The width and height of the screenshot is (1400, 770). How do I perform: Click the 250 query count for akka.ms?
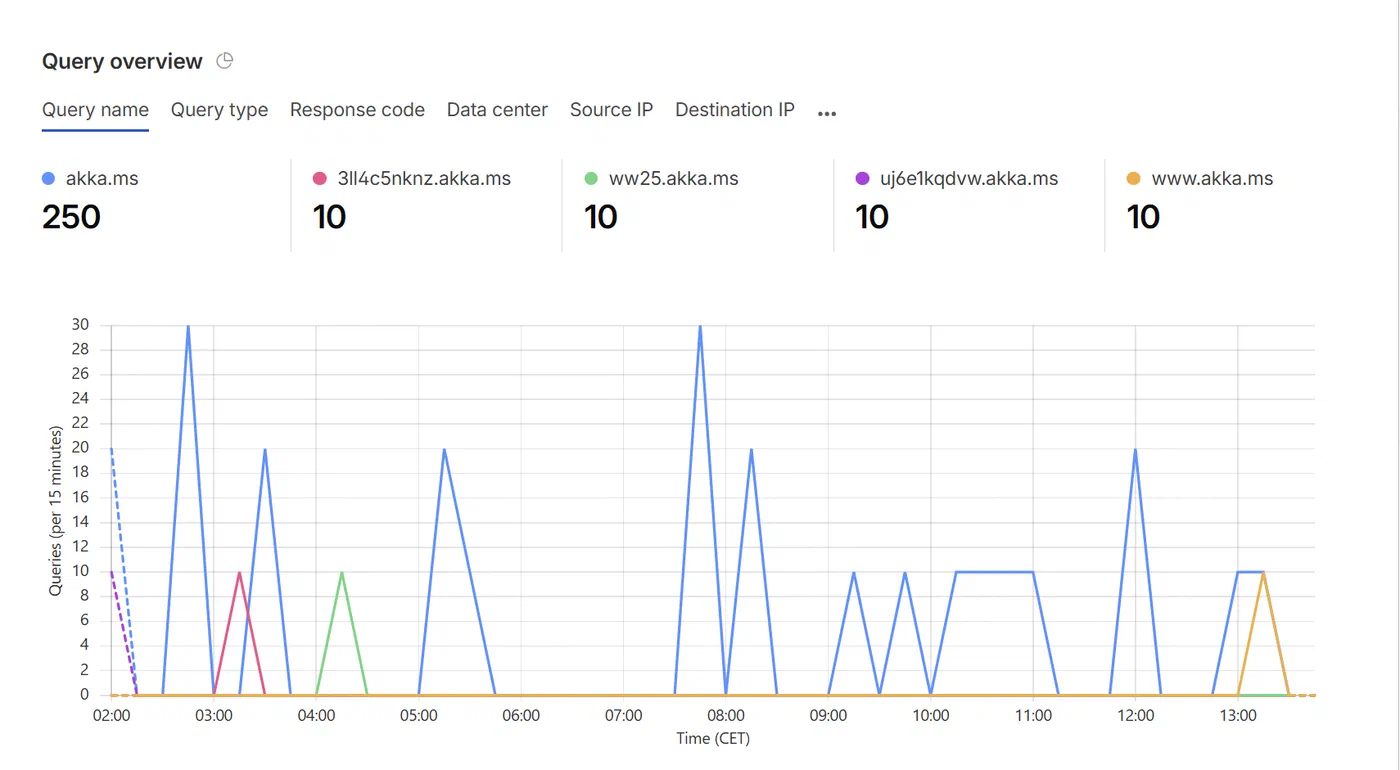[x=72, y=217]
